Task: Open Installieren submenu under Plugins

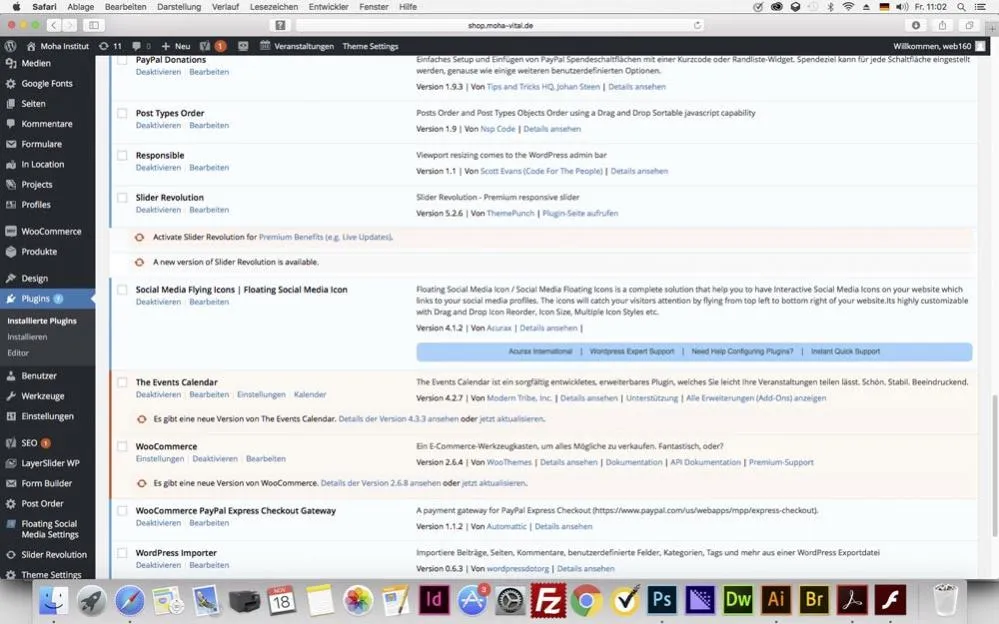Action: coord(27,337)
